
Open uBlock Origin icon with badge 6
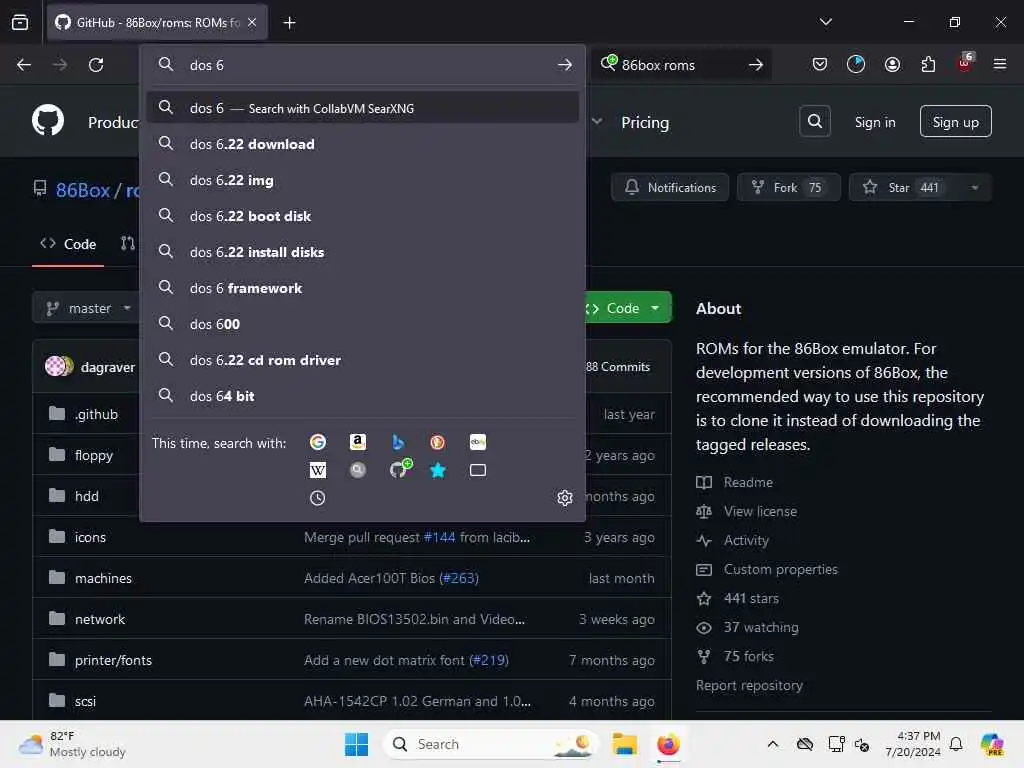tap(965, 63)
